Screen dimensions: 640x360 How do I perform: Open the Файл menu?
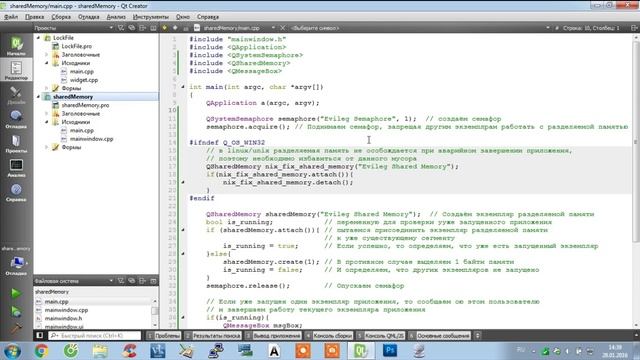pos(11,17)
